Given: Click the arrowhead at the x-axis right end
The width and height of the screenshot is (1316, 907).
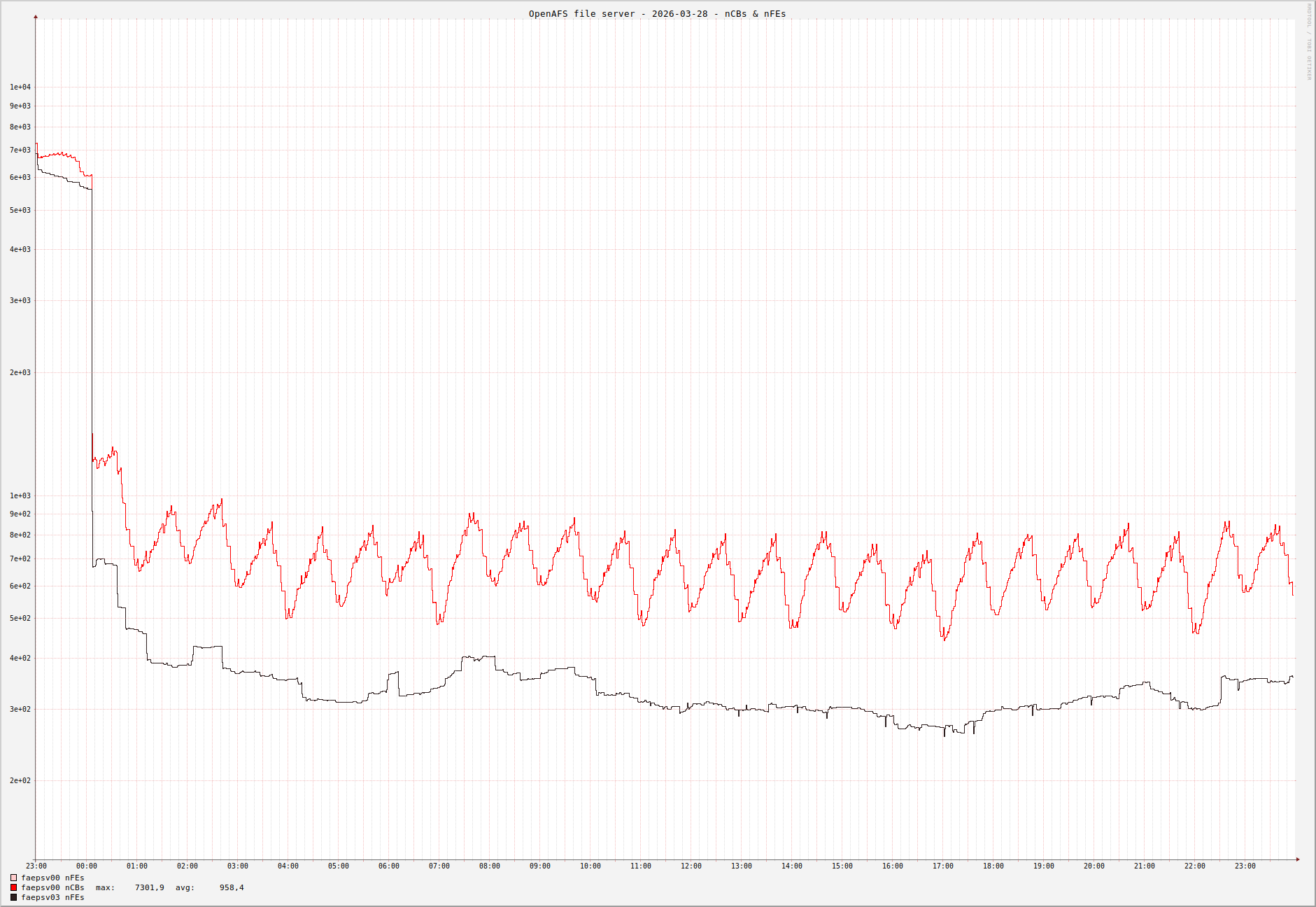Looking at the screenshot, I should point(1298,859).
